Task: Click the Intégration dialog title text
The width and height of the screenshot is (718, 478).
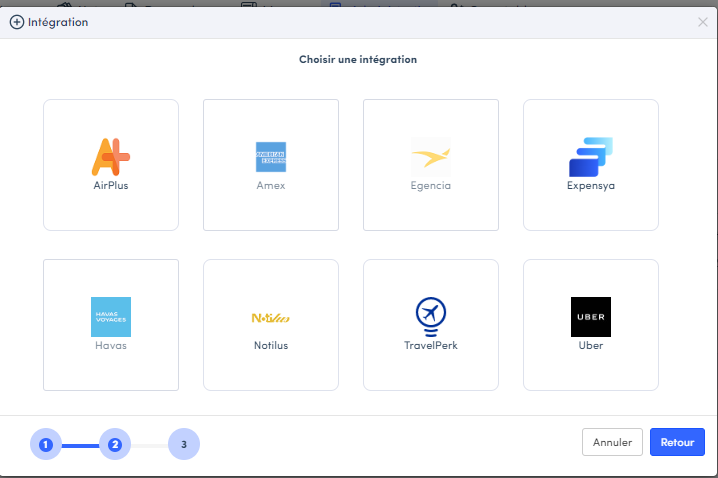Action: (x=58, y=22)
